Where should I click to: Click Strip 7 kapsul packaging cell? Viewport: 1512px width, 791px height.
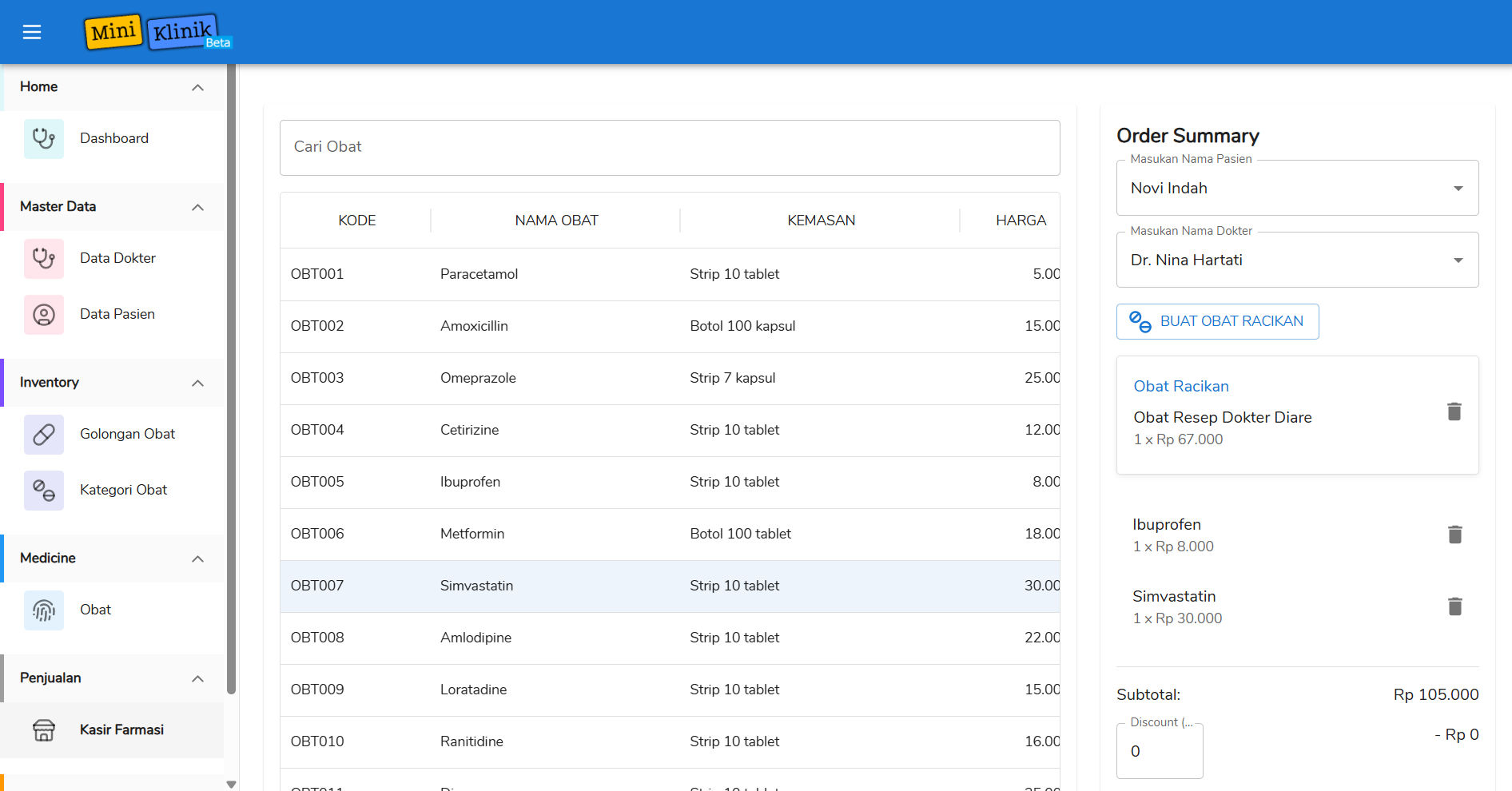(733, 379)
